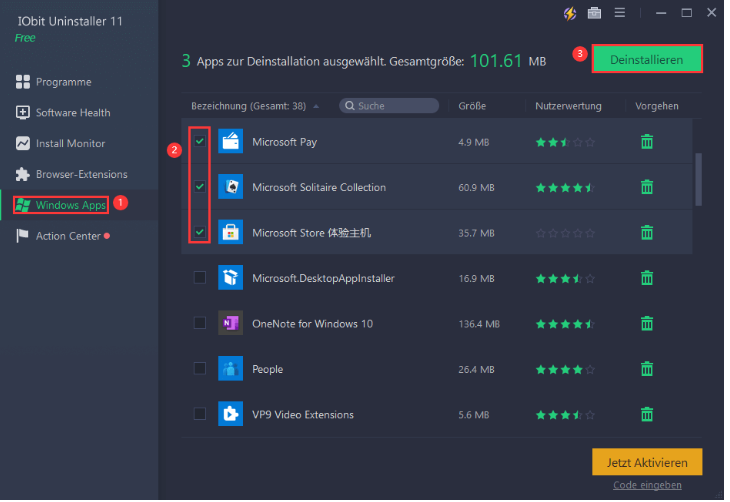The image size is (730, 502).
Task: Open the Programme section icon
Action: coord(22,82)
